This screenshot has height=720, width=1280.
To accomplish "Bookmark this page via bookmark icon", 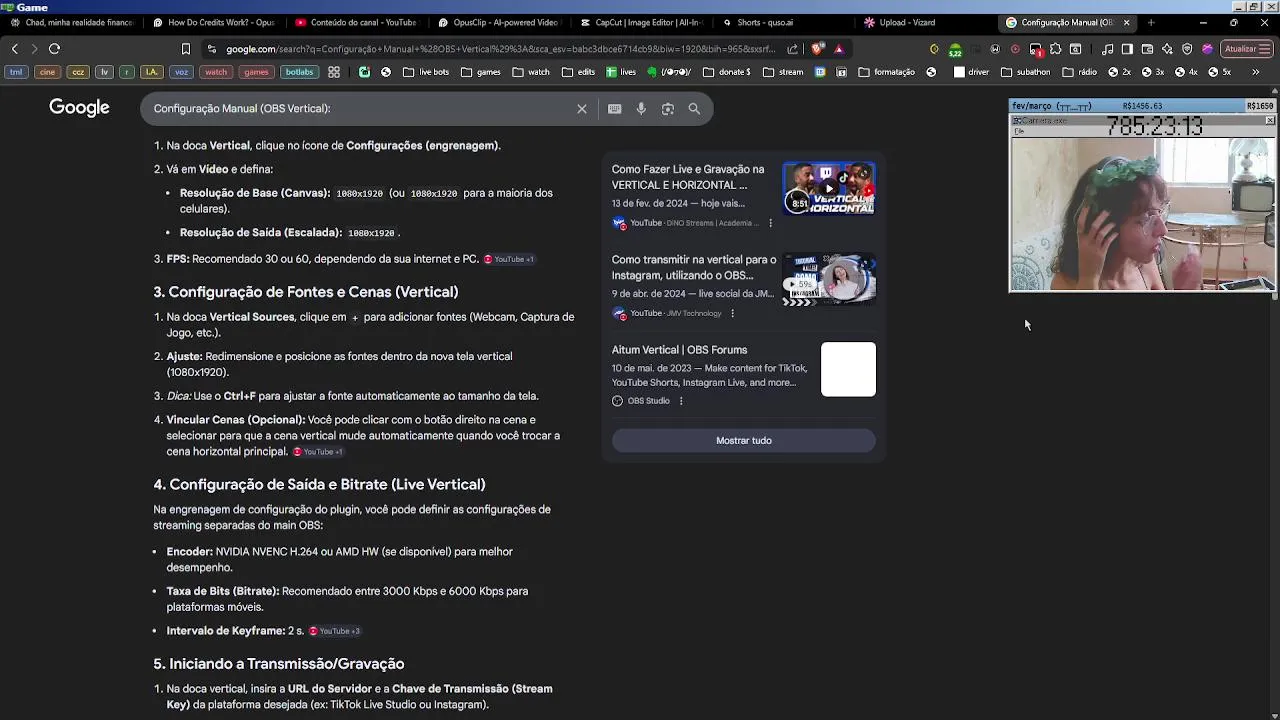I will [185, 49].
